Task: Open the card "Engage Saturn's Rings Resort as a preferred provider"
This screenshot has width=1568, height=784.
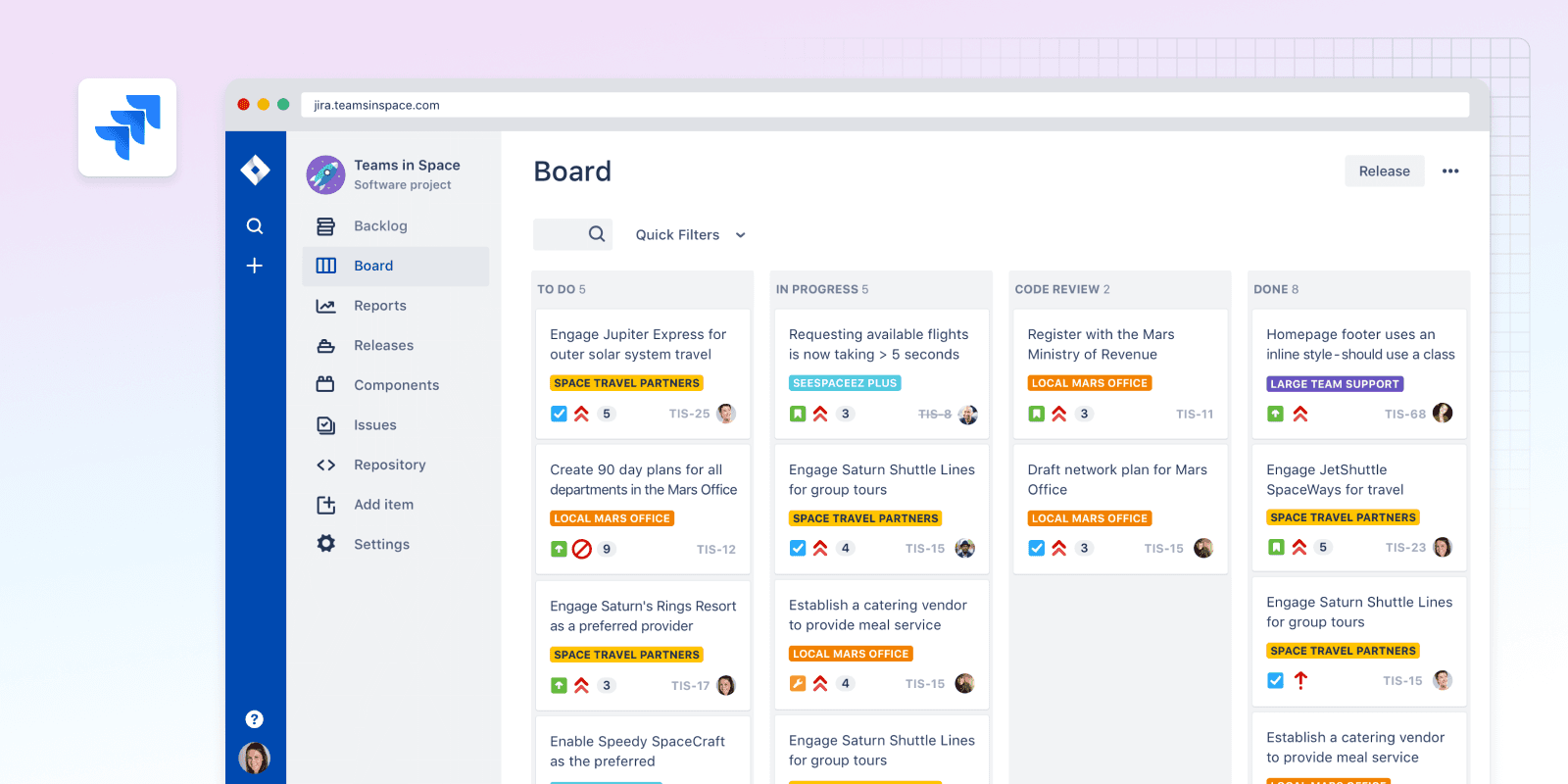Action: click(643, 645)
